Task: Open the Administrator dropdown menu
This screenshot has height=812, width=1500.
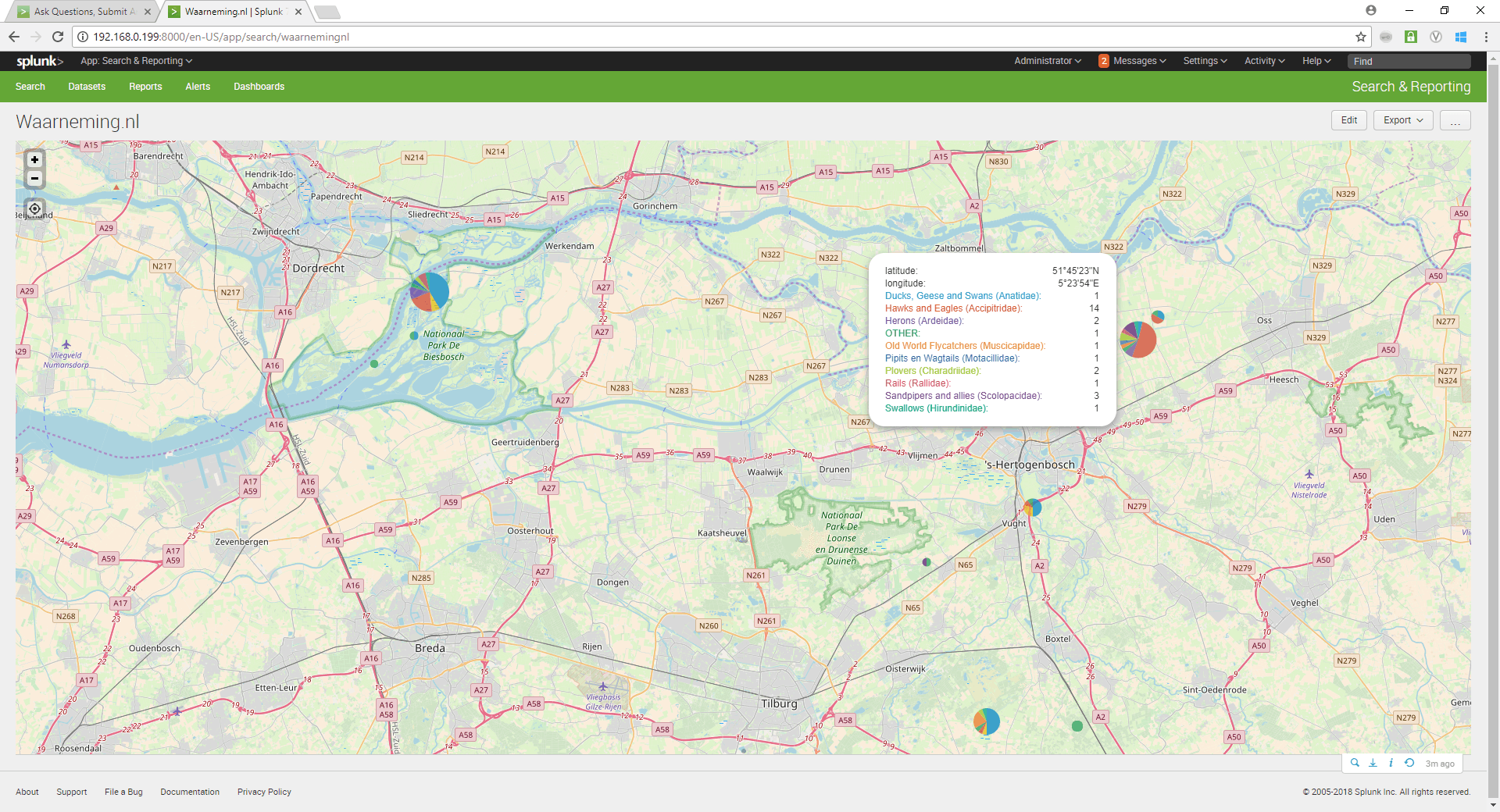Action: [1048, 61]
